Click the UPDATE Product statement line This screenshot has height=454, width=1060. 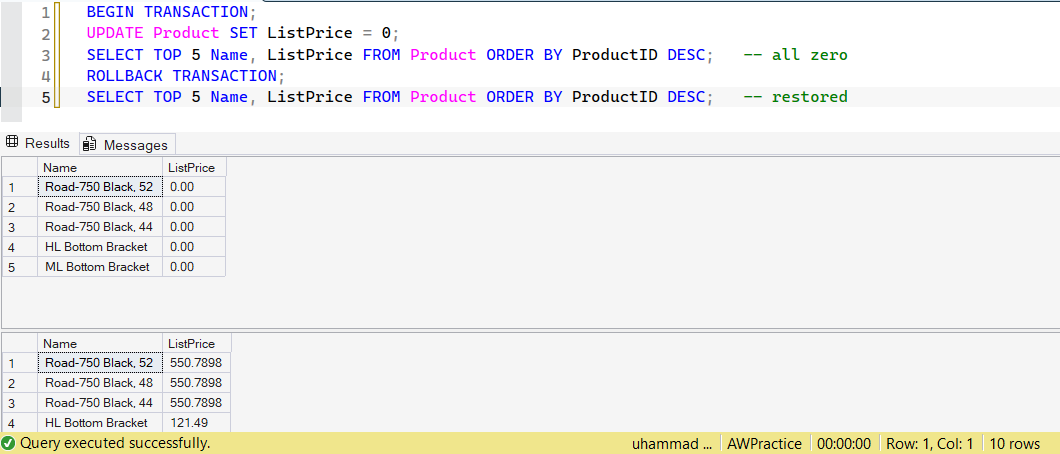pyautogui.click(x=243, y=32)
